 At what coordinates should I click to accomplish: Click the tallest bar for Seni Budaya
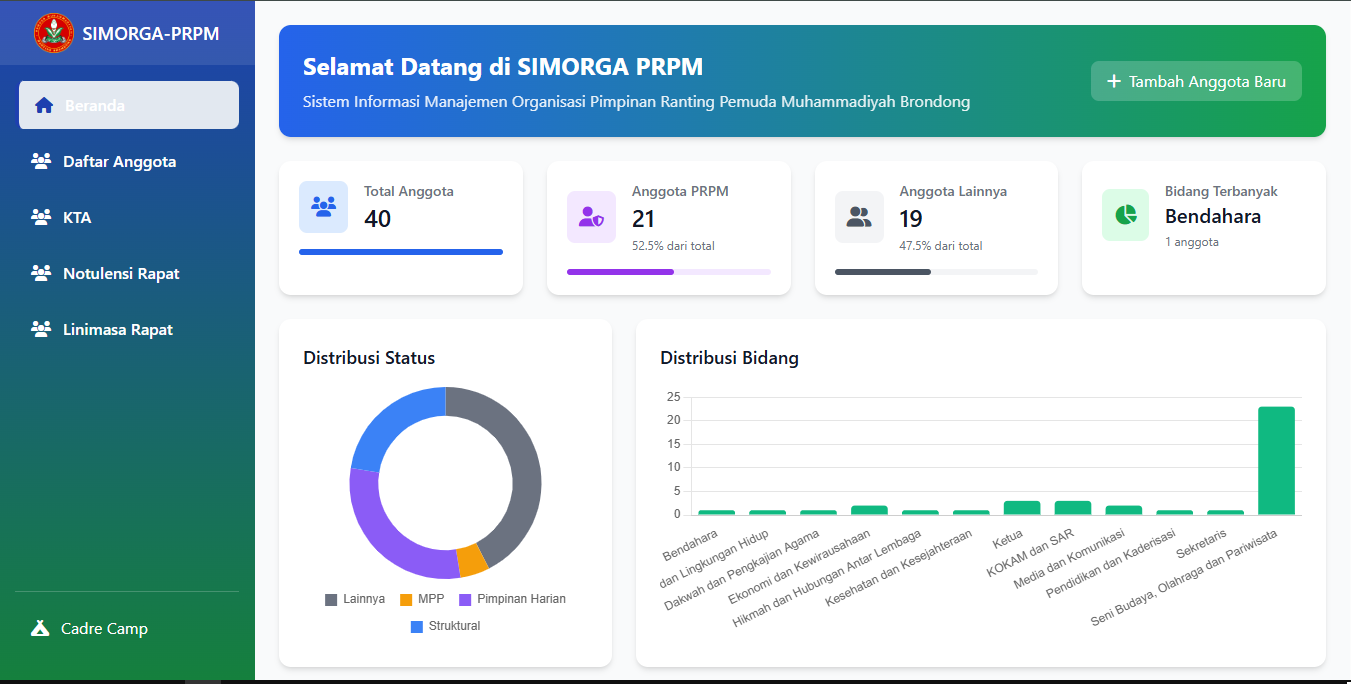1276,460
